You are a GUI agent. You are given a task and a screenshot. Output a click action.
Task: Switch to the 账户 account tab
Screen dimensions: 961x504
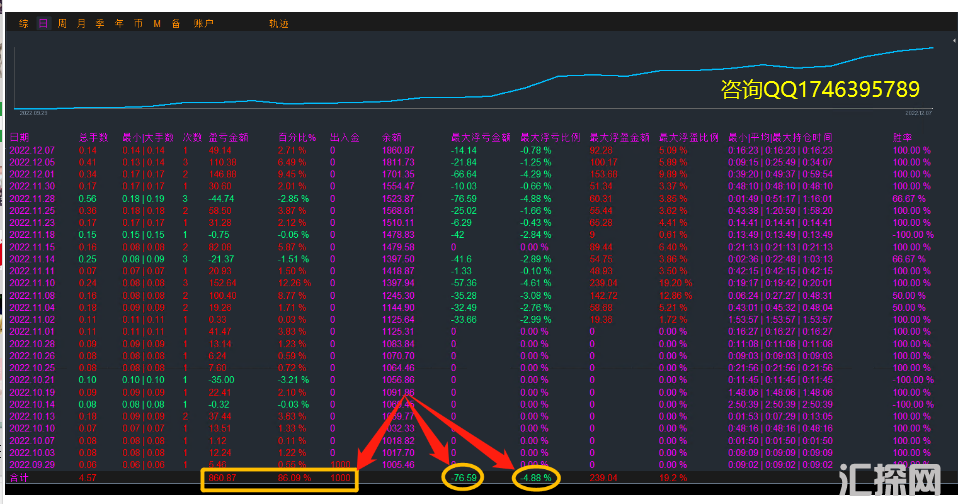[x=203, y=23]
